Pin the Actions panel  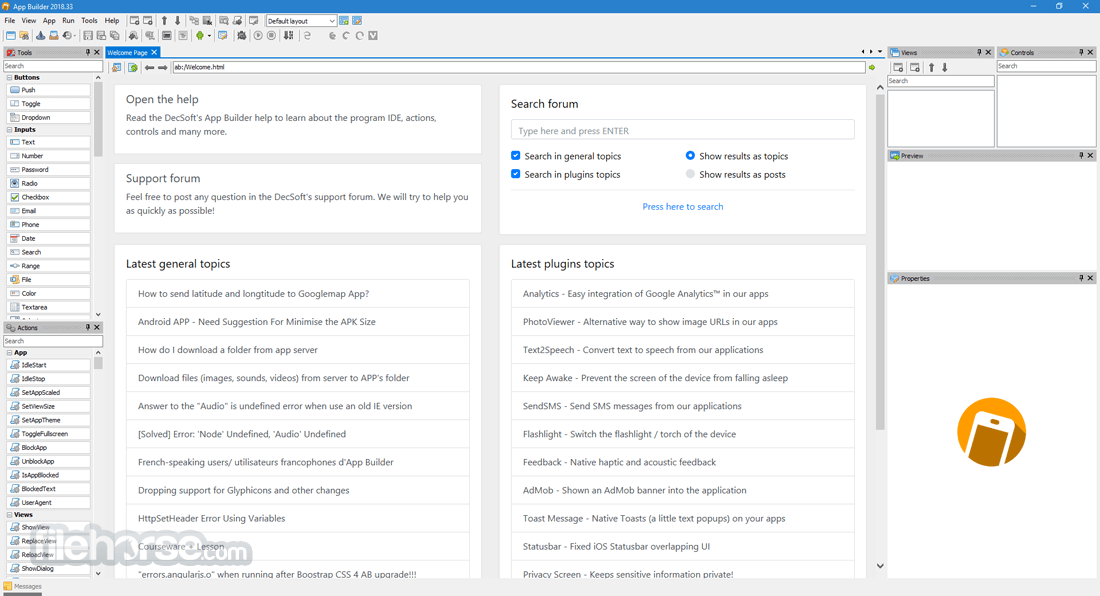pos(88,327)
